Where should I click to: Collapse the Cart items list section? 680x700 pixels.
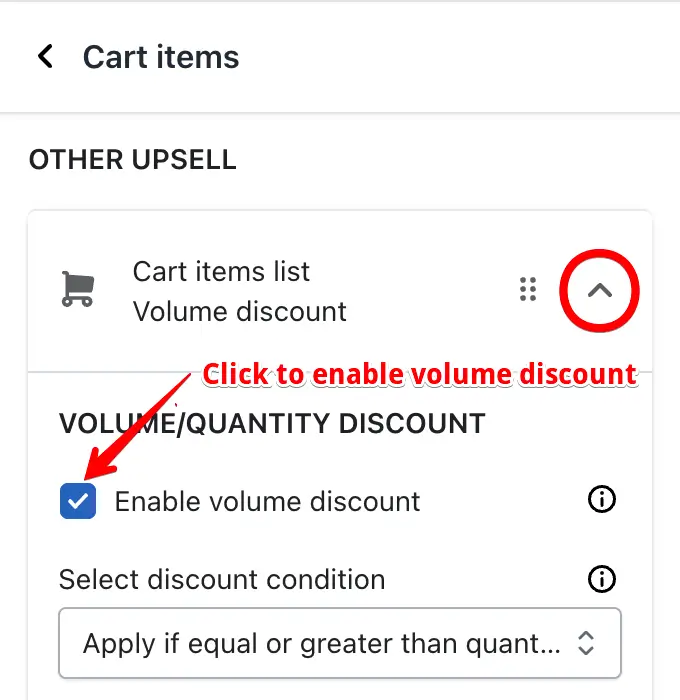(x=600, y=291)
